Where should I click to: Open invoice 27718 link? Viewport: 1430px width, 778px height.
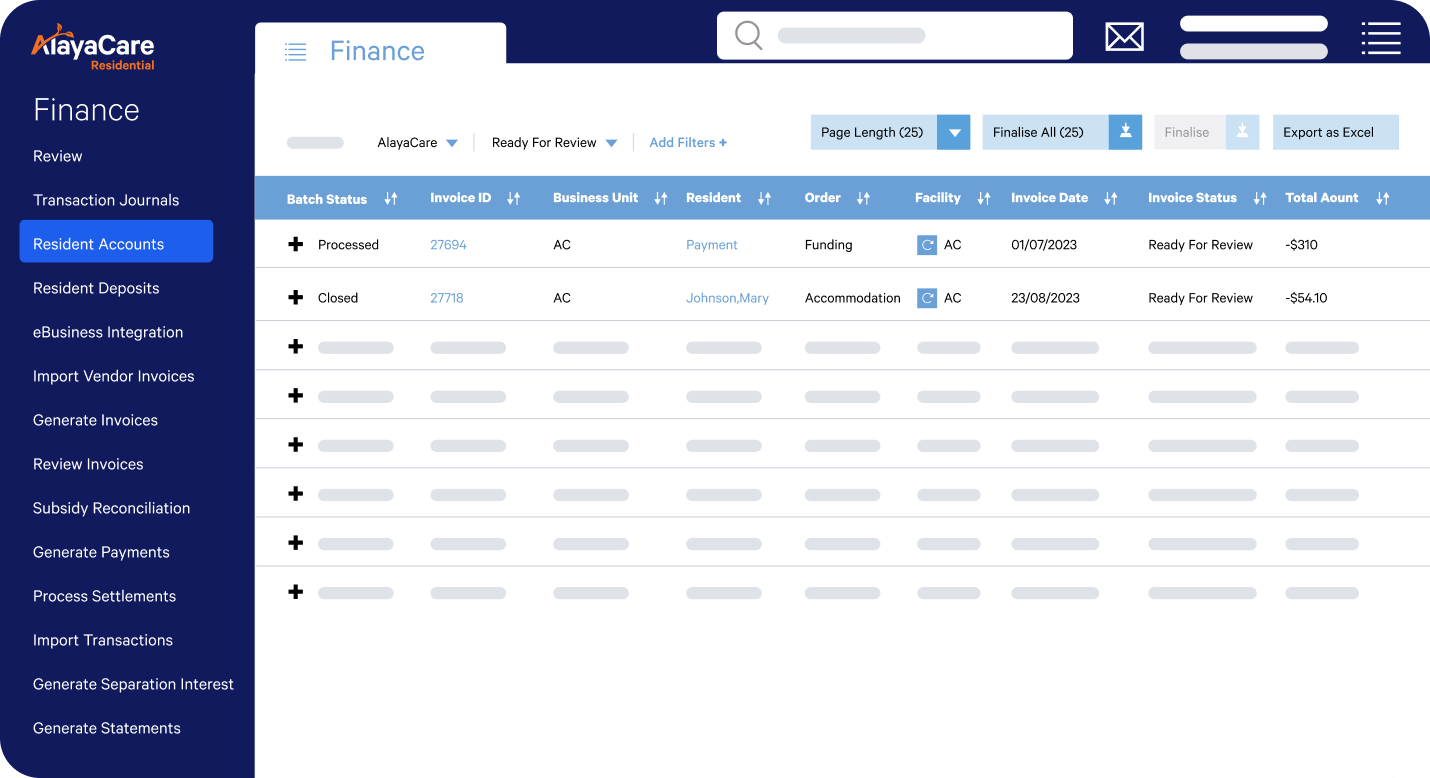pyautogui.click(x=447, y=298)
